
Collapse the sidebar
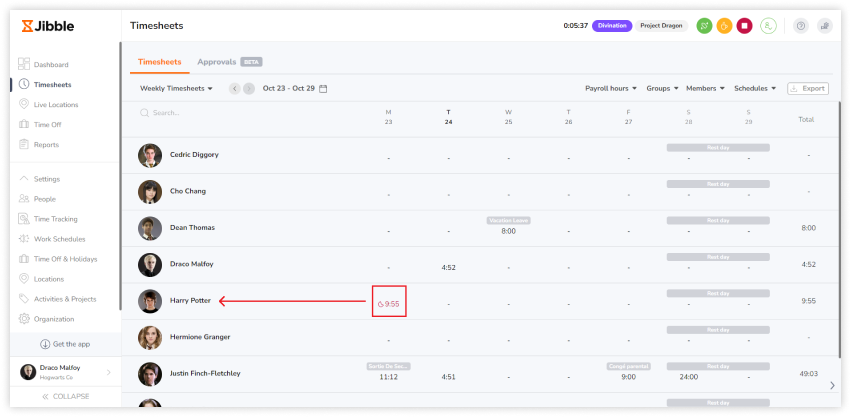(x=66, y=397)
